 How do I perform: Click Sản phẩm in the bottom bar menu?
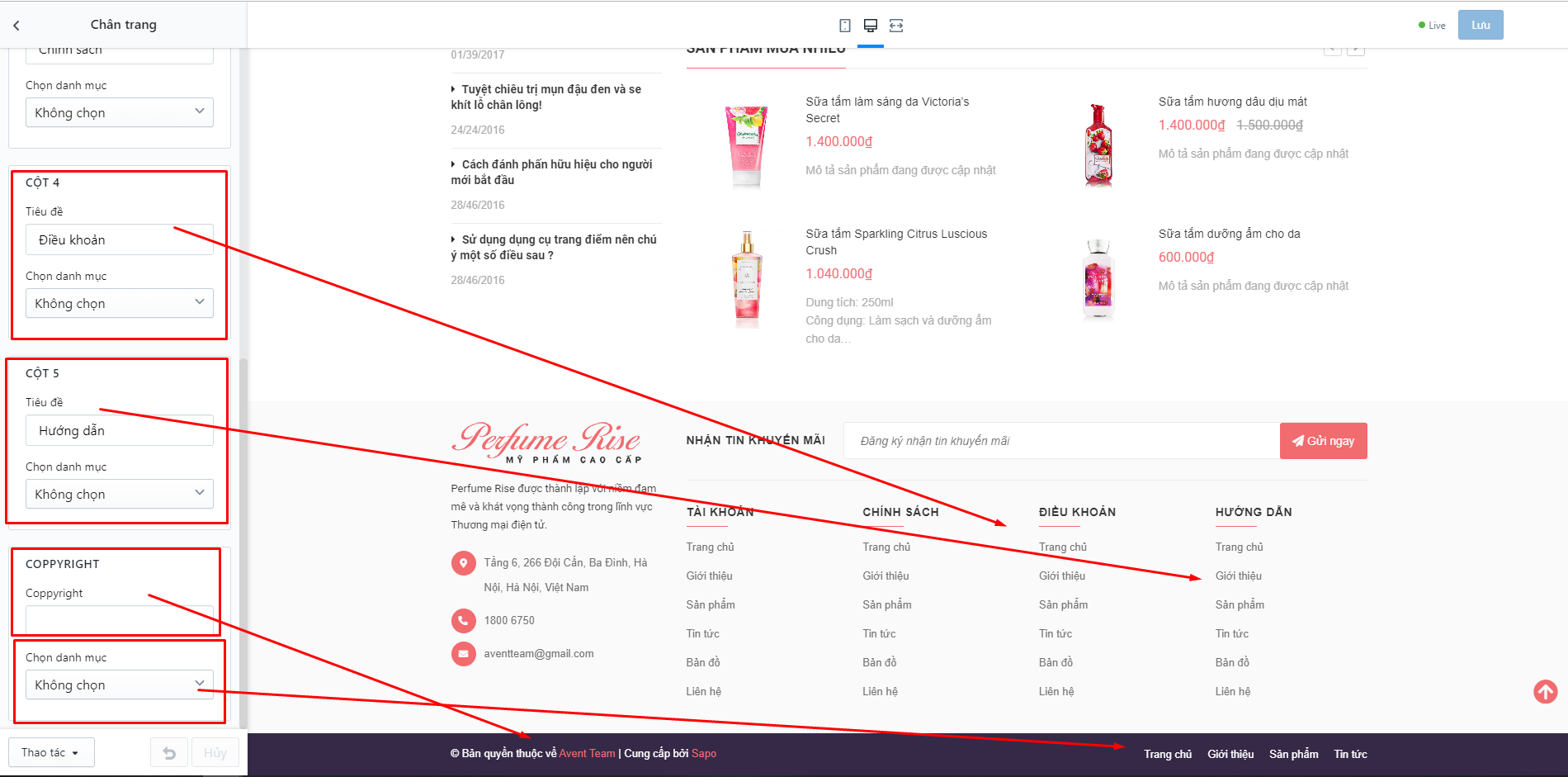1294,755
